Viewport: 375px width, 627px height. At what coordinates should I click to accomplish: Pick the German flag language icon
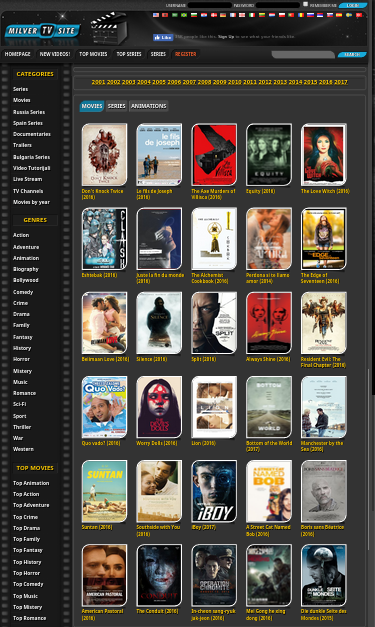coord(223,15)
